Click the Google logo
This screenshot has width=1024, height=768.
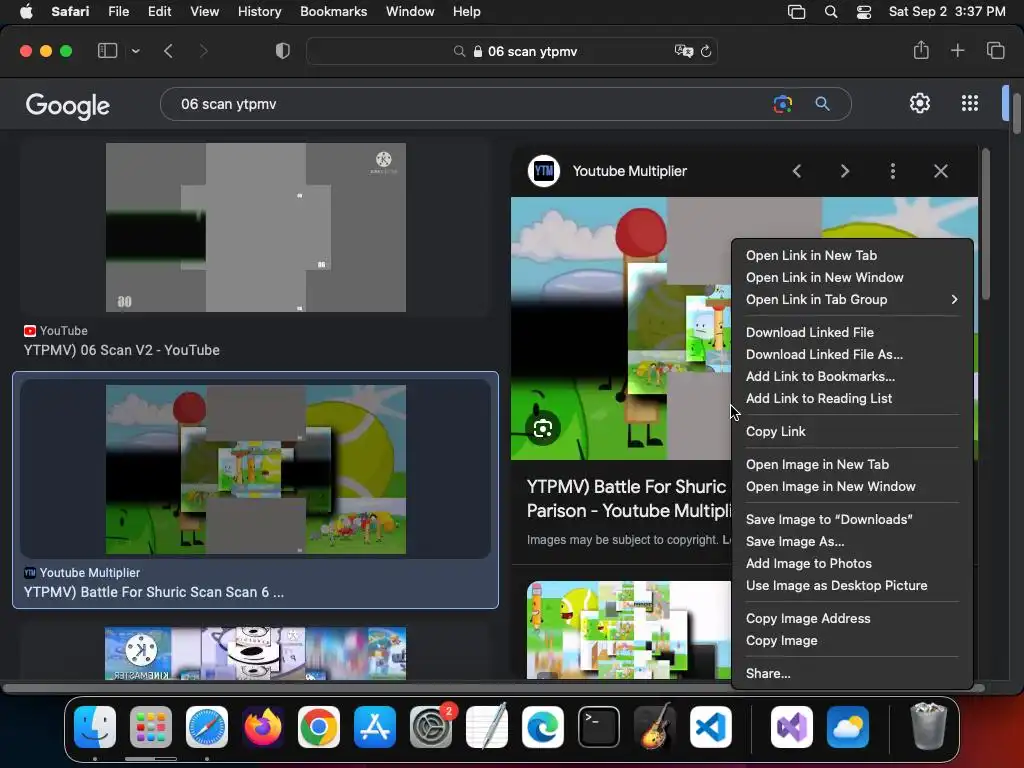pos(68,105)
